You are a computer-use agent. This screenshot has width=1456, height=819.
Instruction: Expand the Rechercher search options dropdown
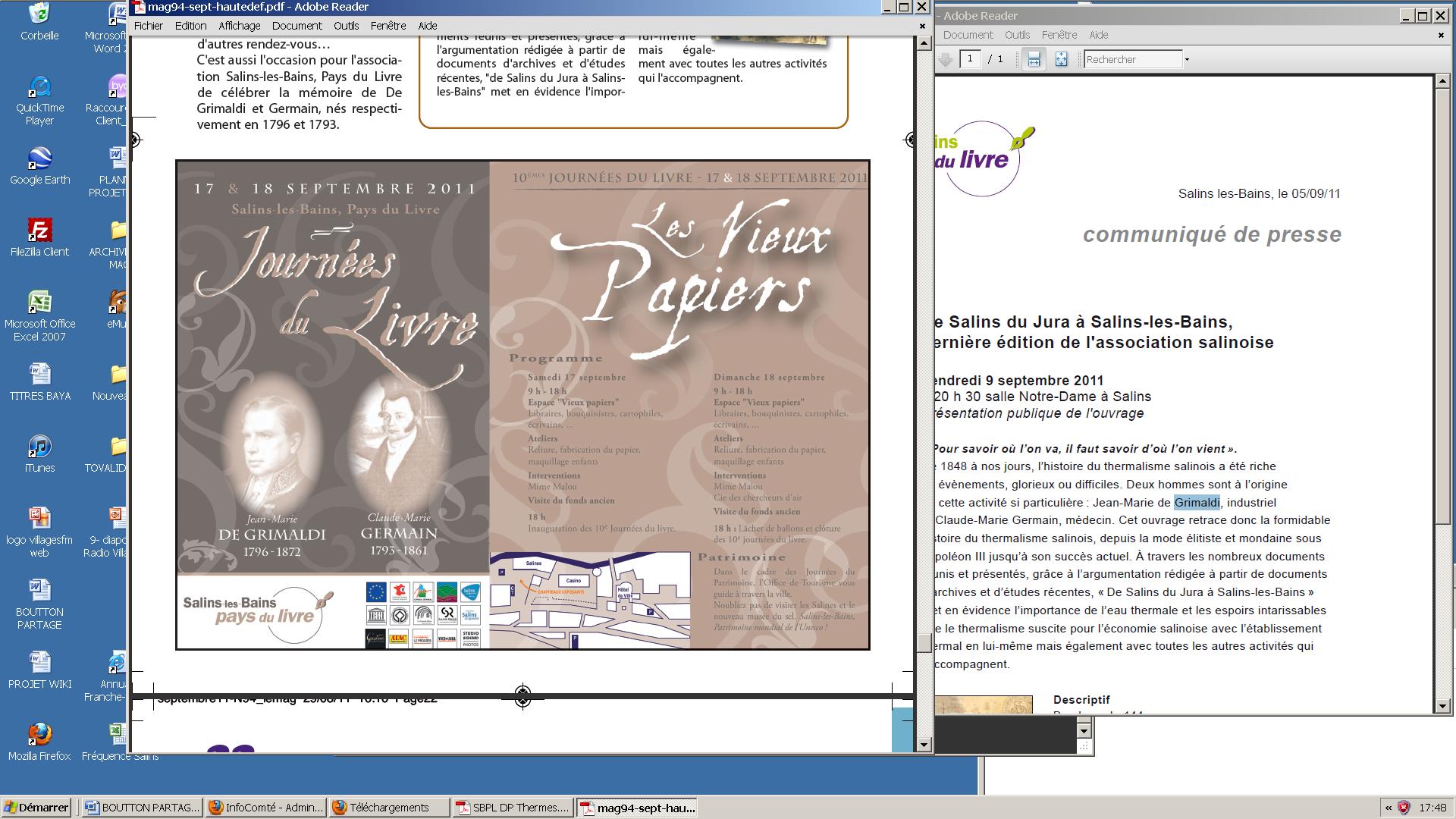tap(1187, 59)
